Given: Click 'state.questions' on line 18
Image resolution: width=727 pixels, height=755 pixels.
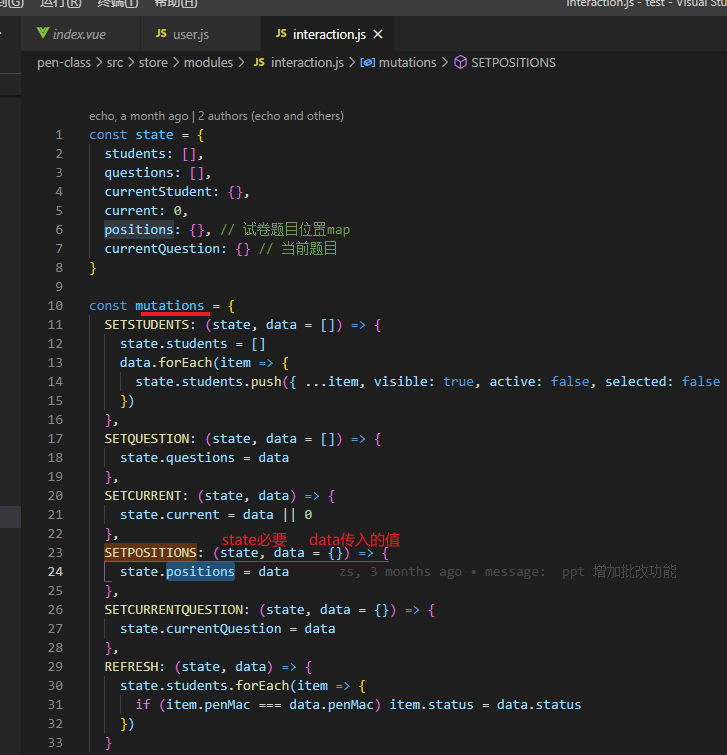Looking at the screenshot, I should [177, 458].
